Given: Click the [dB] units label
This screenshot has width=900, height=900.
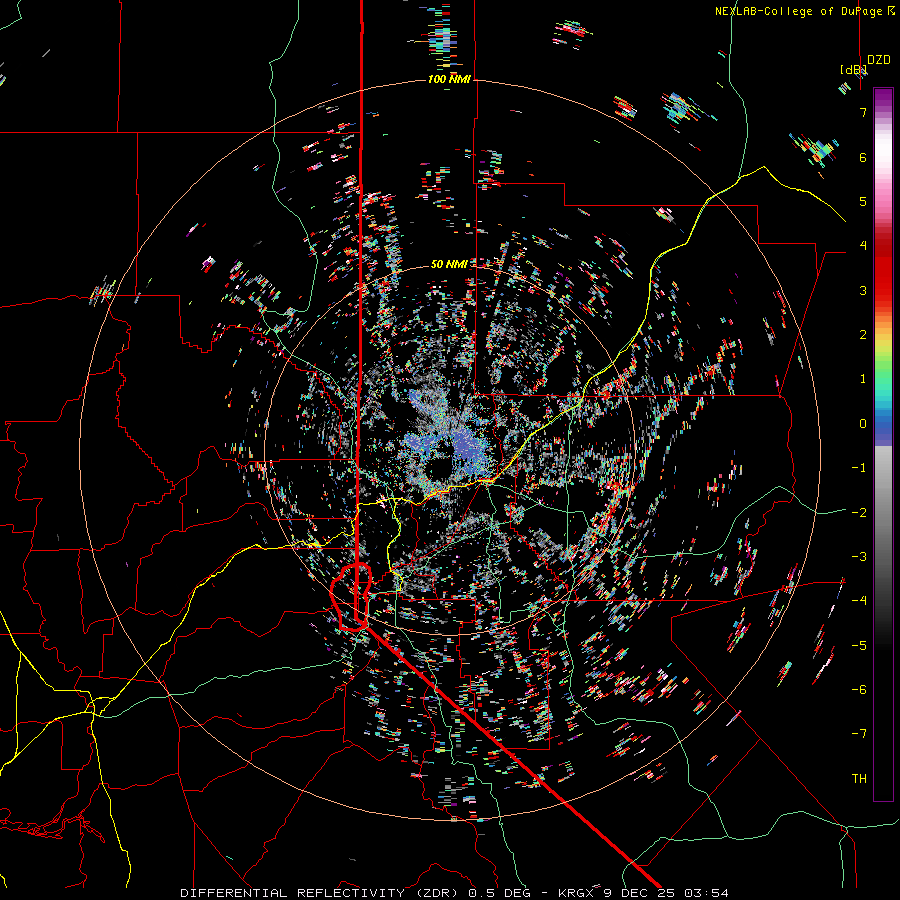Looking at the screenshot, I should 854,70.
